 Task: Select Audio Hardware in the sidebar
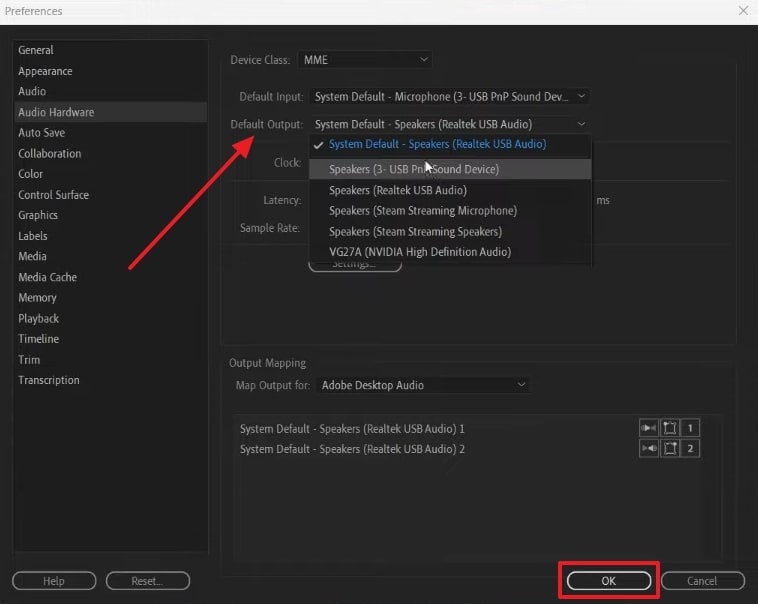(111, 112)
